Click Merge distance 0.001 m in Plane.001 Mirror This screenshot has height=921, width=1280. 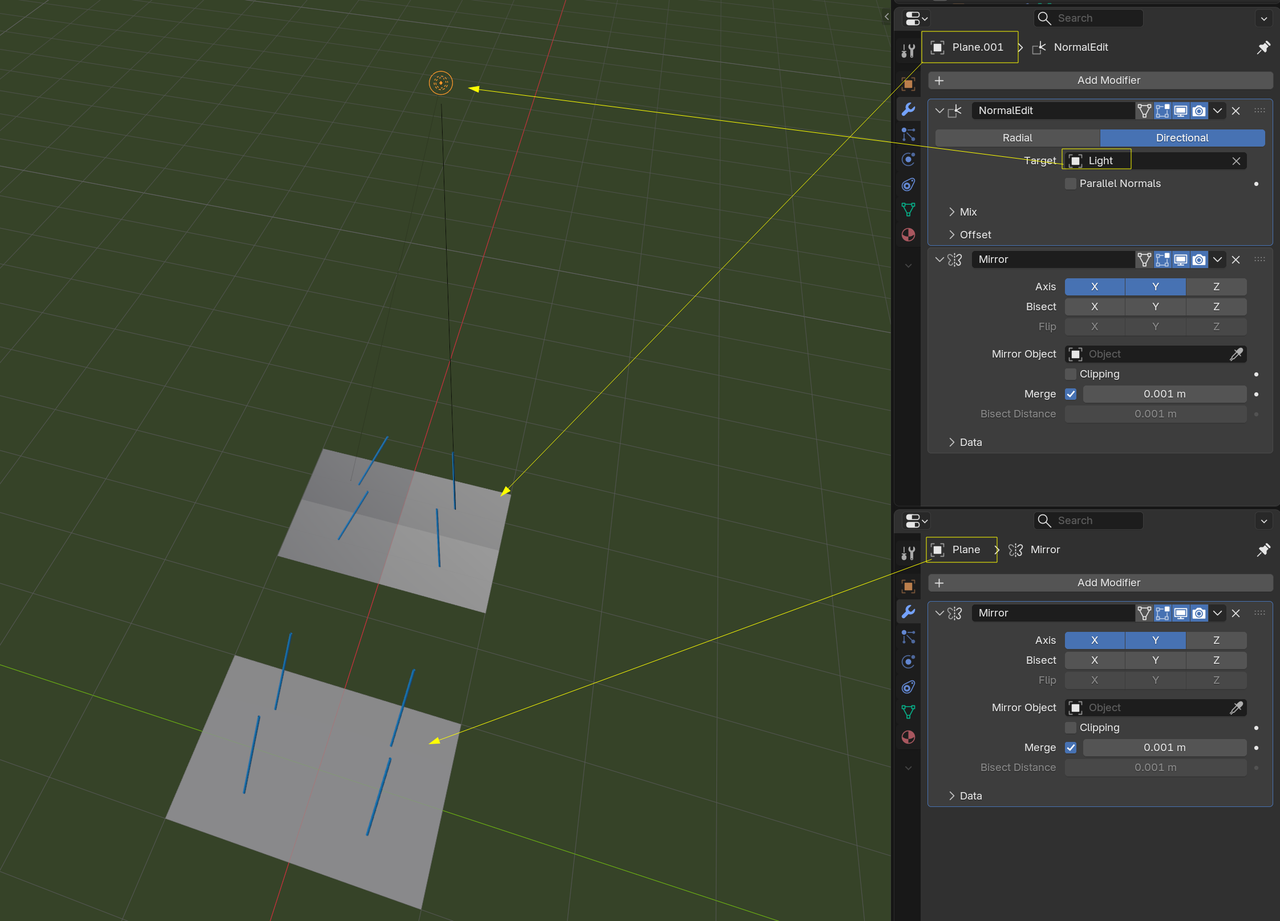(x=1165, y=394)
